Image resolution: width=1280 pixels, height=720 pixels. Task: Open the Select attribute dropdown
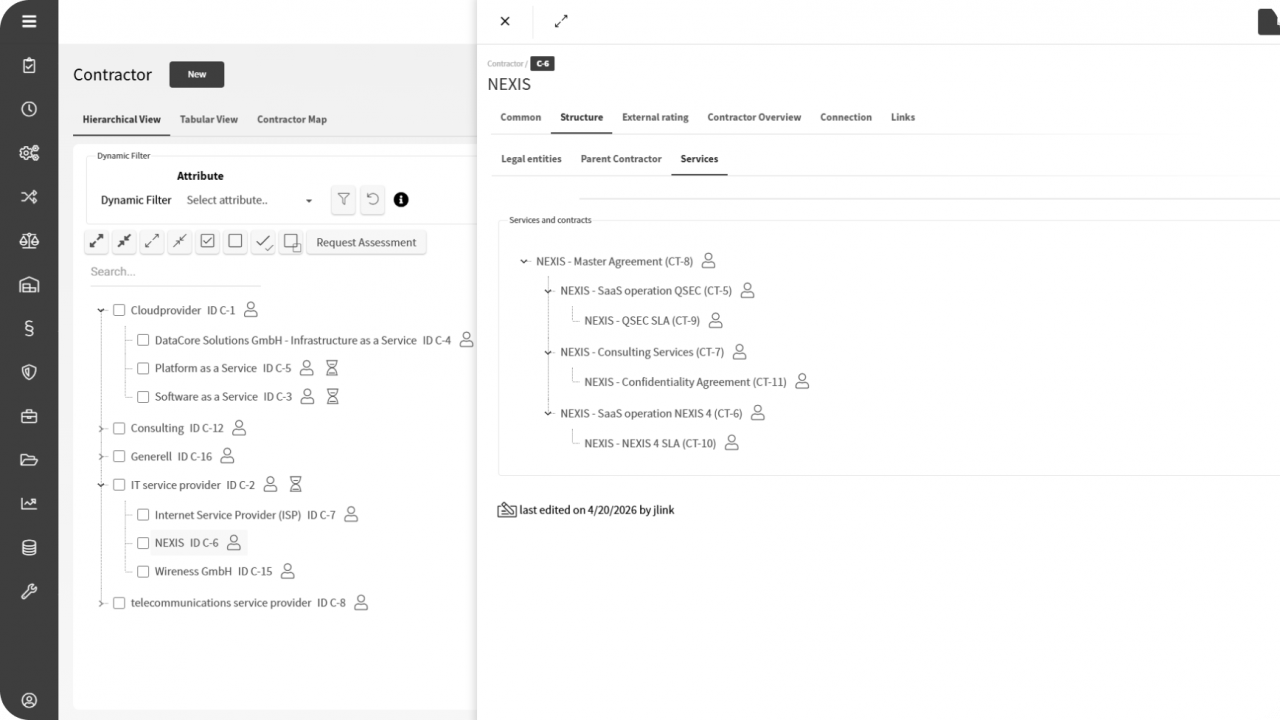tap(249, 200)
